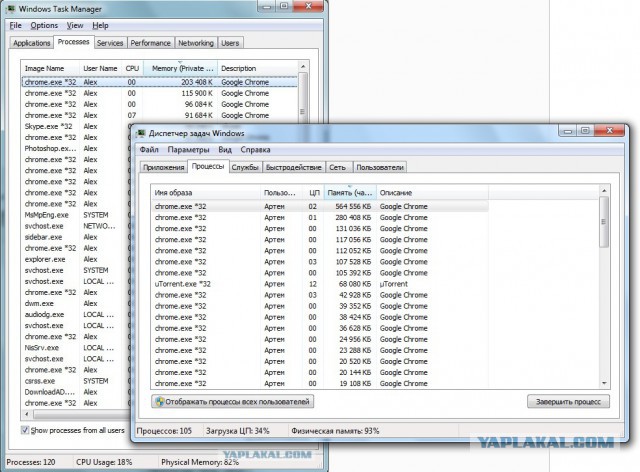This screenshot has width=640, height=472.
Task: Click scroll down arrow in Russian process list
Action: click(604, 383)
